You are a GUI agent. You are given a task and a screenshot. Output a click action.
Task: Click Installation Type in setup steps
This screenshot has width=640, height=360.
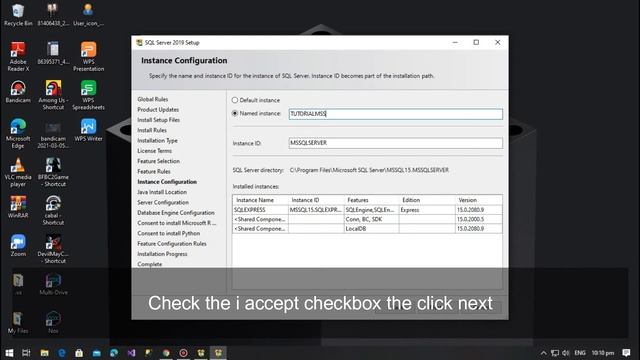tap(157, 140)
